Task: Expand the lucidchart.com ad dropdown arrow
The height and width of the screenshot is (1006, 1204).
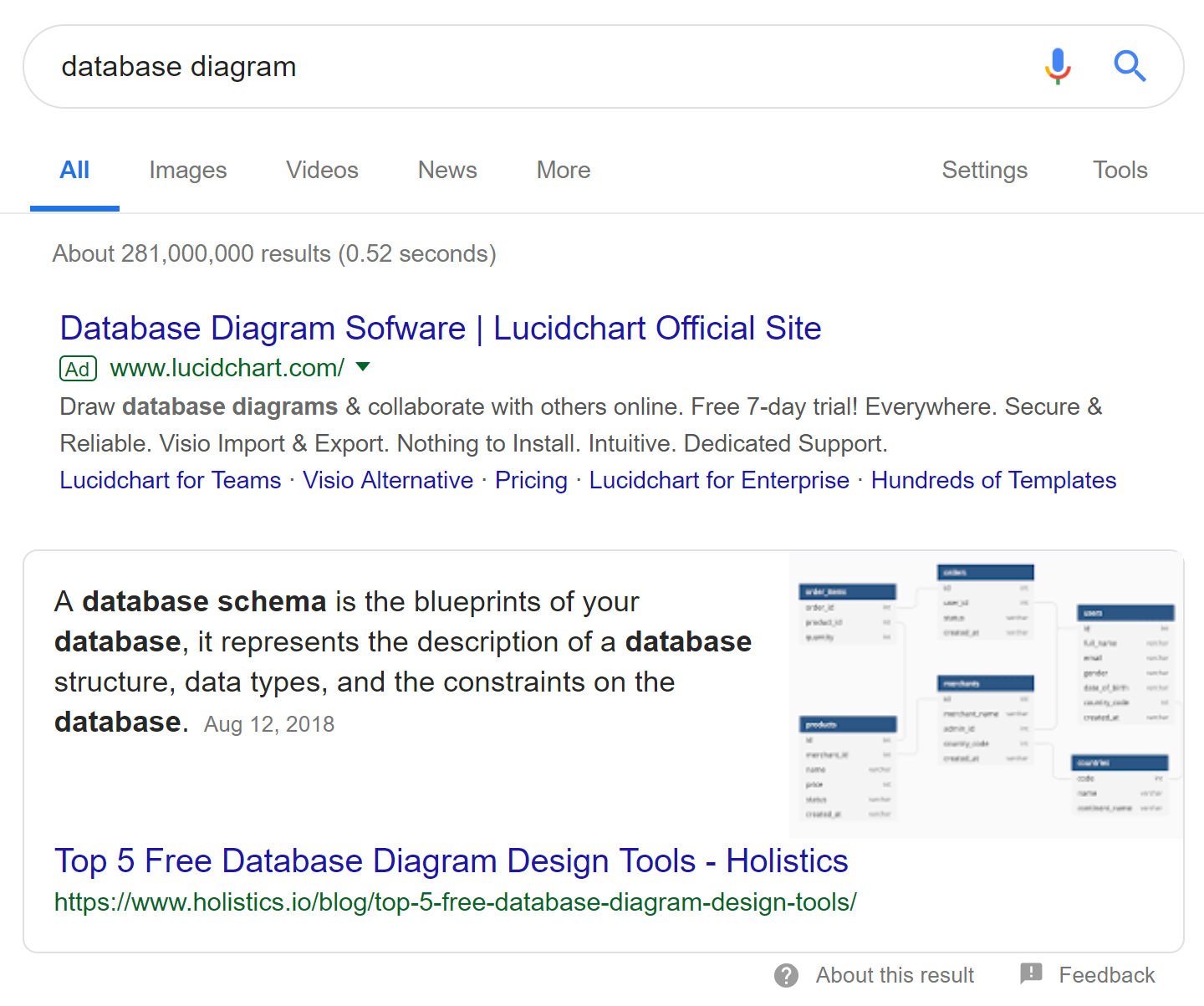Action: point(363,367)
